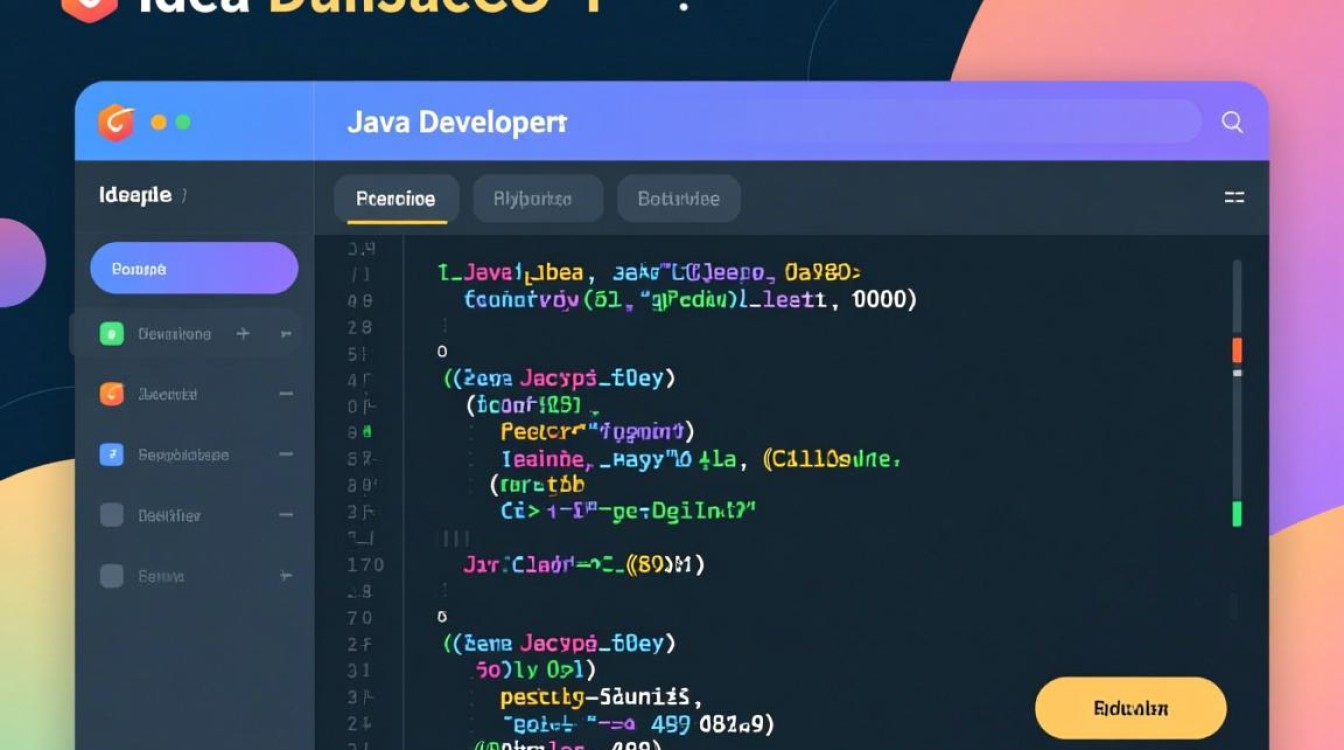Open the Boturblee tab
The height and width of the screenshot is (750, 1344).
[678, 198]
